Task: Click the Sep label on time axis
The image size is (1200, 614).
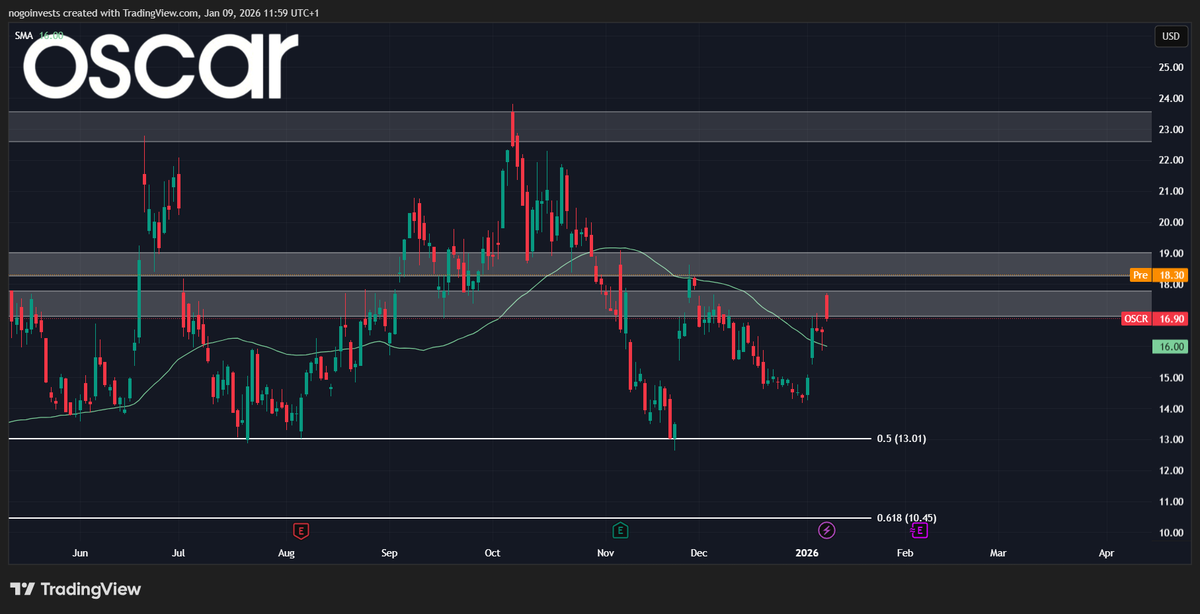Action: [390, 552]
